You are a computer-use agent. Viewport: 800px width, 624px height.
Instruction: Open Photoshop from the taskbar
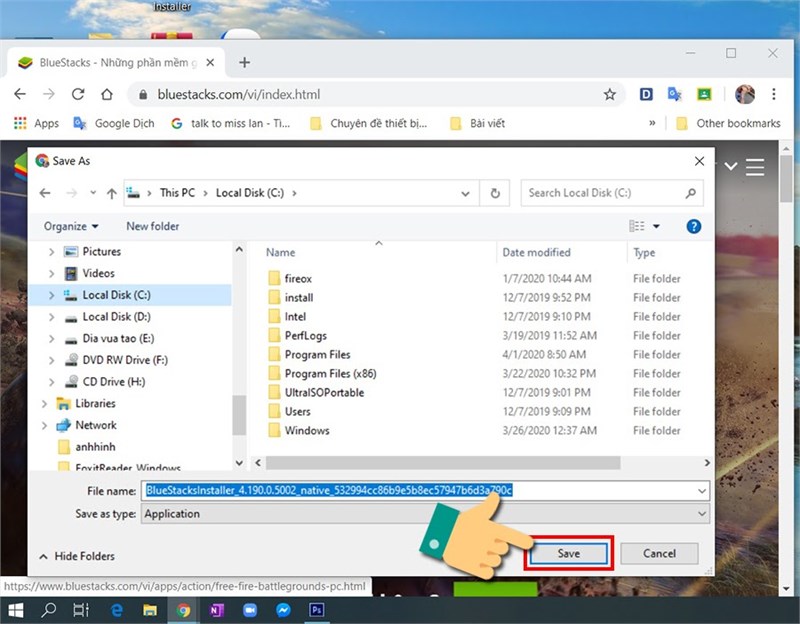[x=317, y=609]
